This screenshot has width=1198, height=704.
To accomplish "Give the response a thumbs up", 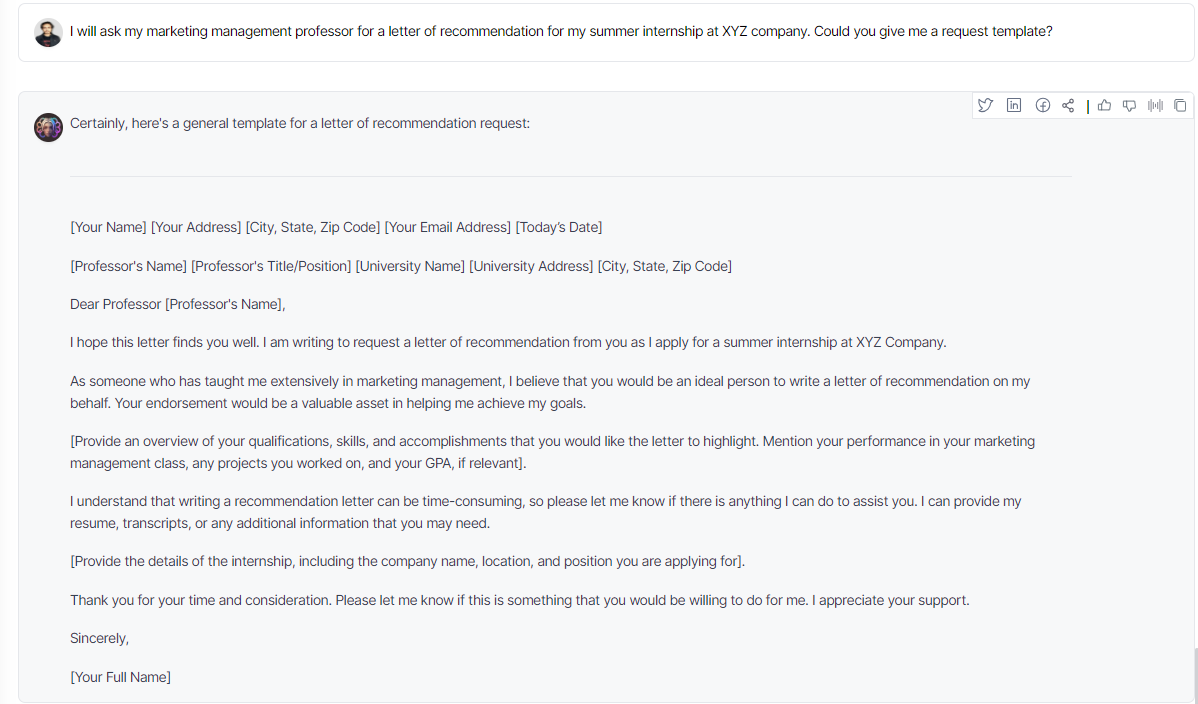I will [1105, 105].
